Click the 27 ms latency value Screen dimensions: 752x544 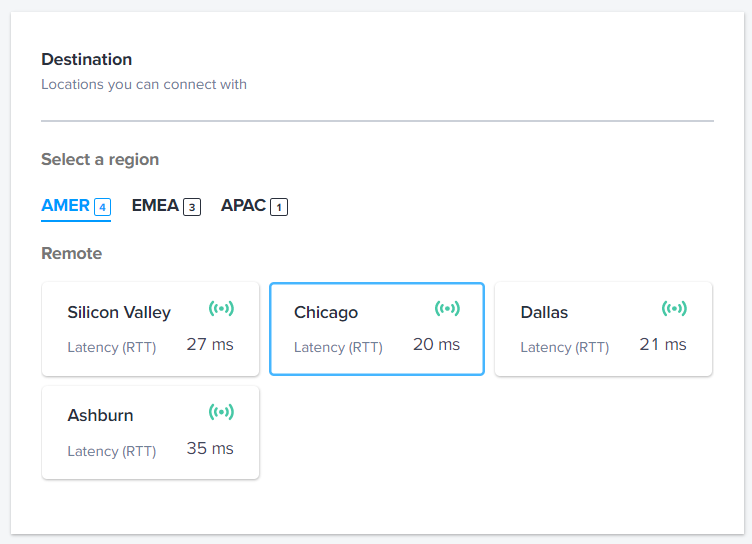(210, 344)
